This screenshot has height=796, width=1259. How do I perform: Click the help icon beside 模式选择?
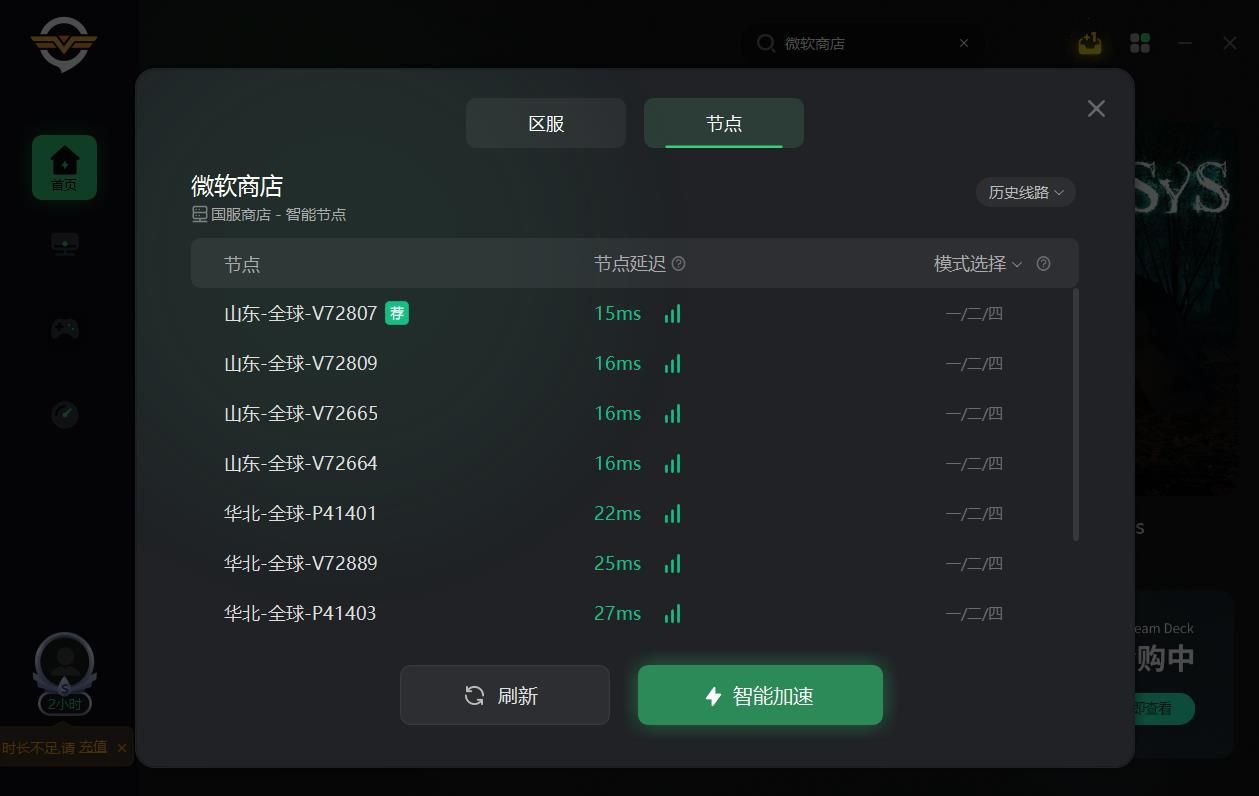[1043, 264]
